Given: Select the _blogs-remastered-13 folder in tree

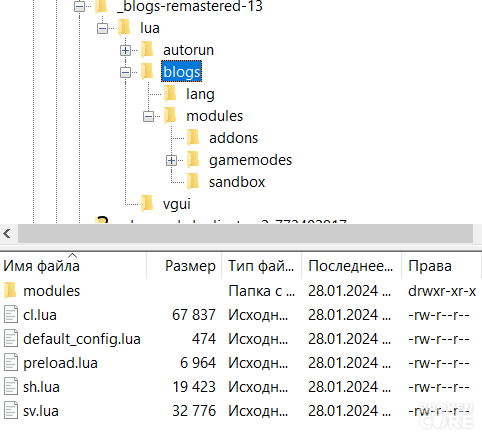Looking at the screenshot, I should pos(190,6).
